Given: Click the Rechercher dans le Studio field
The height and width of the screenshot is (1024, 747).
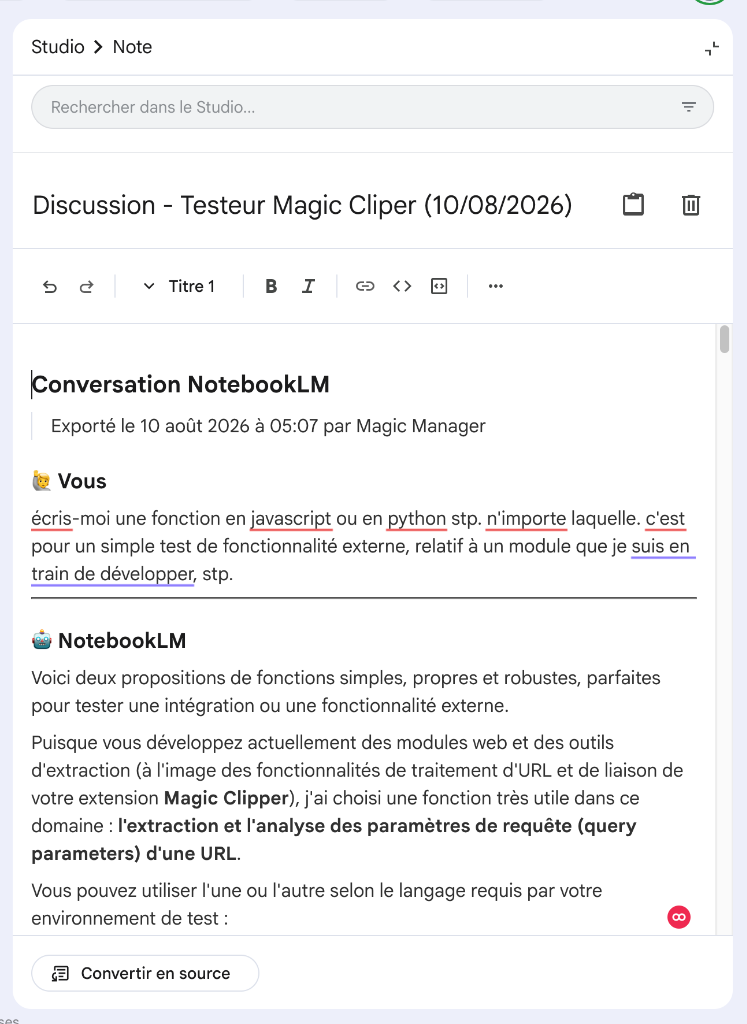Looking at the screenshot, I should tap(372, 107).
